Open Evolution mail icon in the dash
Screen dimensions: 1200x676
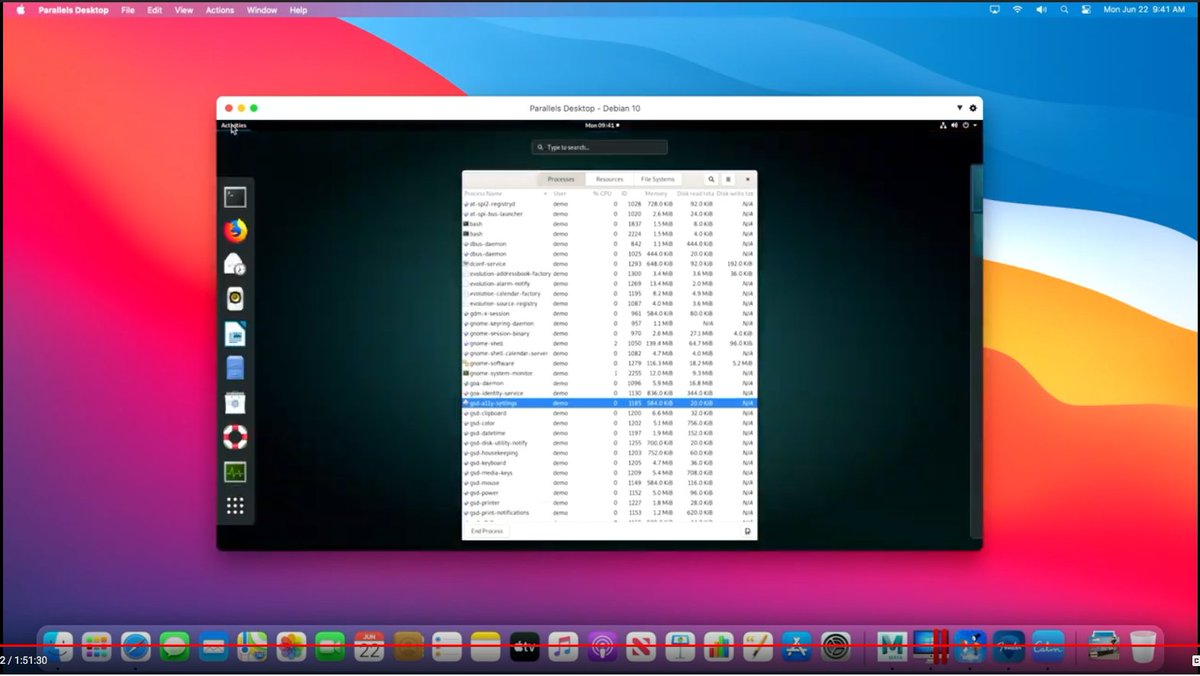pyautogui.click(x=235, y=264)
